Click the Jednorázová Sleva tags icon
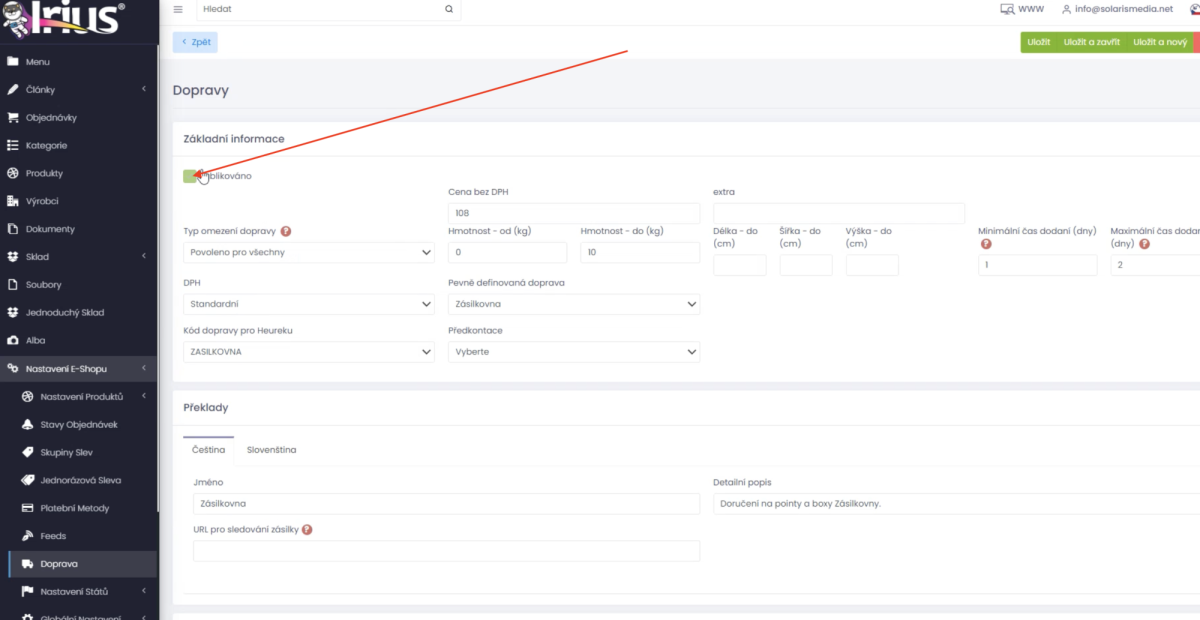The width and height of the screenshot is (1200, 620). [x=28, y=481]
